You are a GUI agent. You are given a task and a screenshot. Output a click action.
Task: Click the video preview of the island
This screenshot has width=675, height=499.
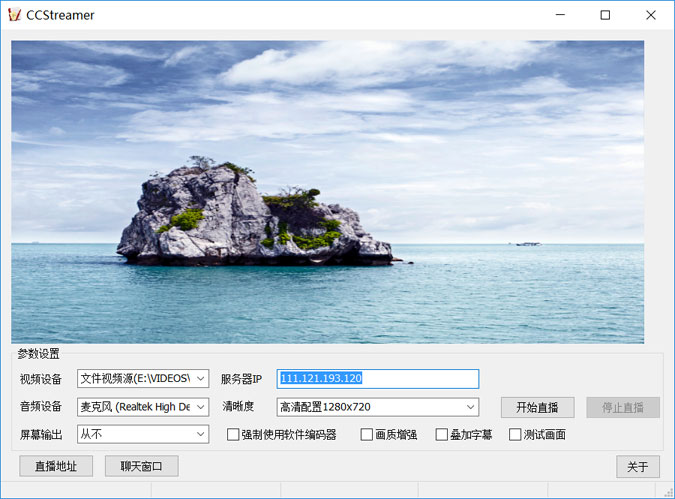coord(328,192)
